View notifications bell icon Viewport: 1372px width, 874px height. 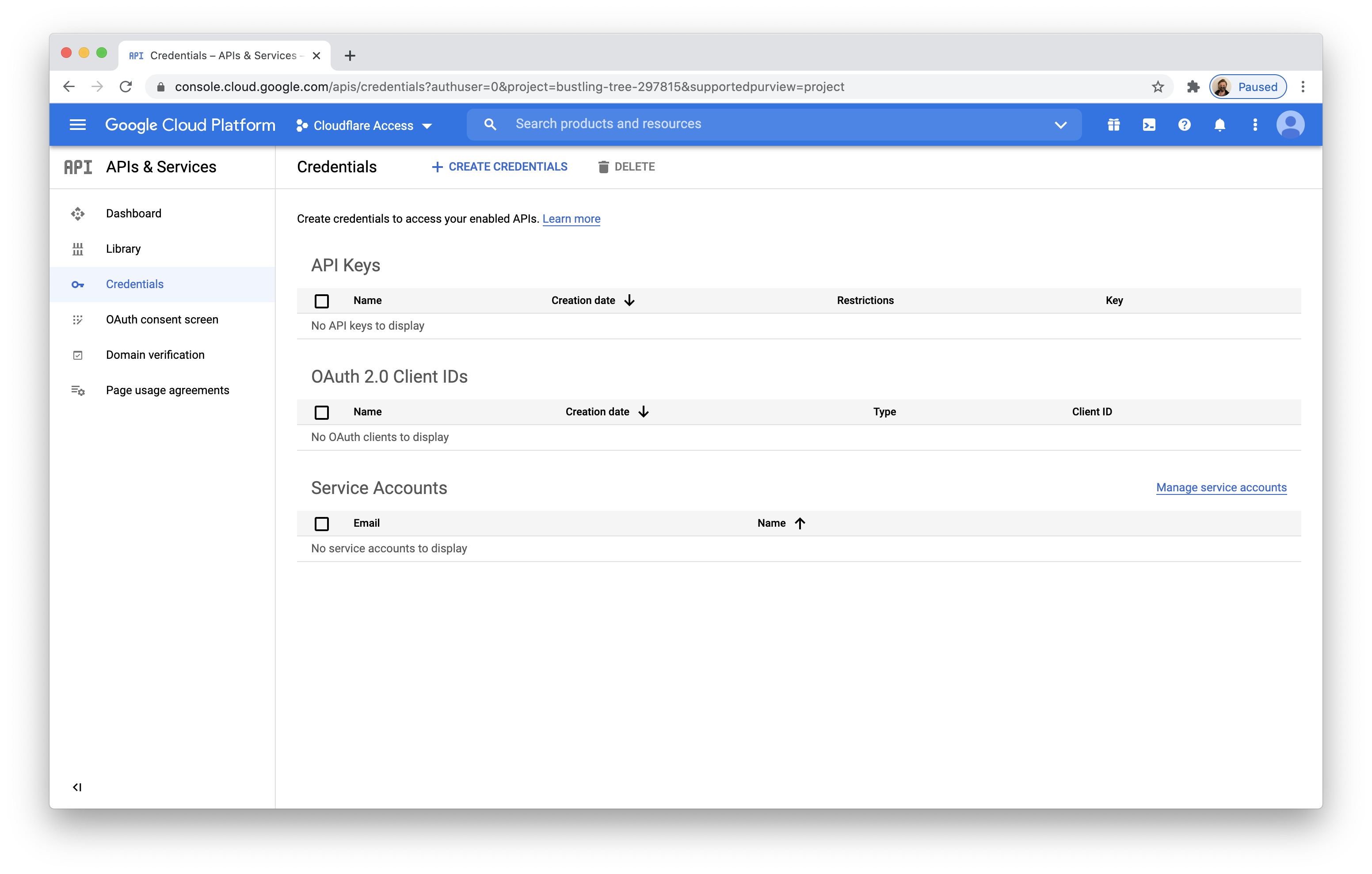pyautogui.click(x=1220, y=125)
